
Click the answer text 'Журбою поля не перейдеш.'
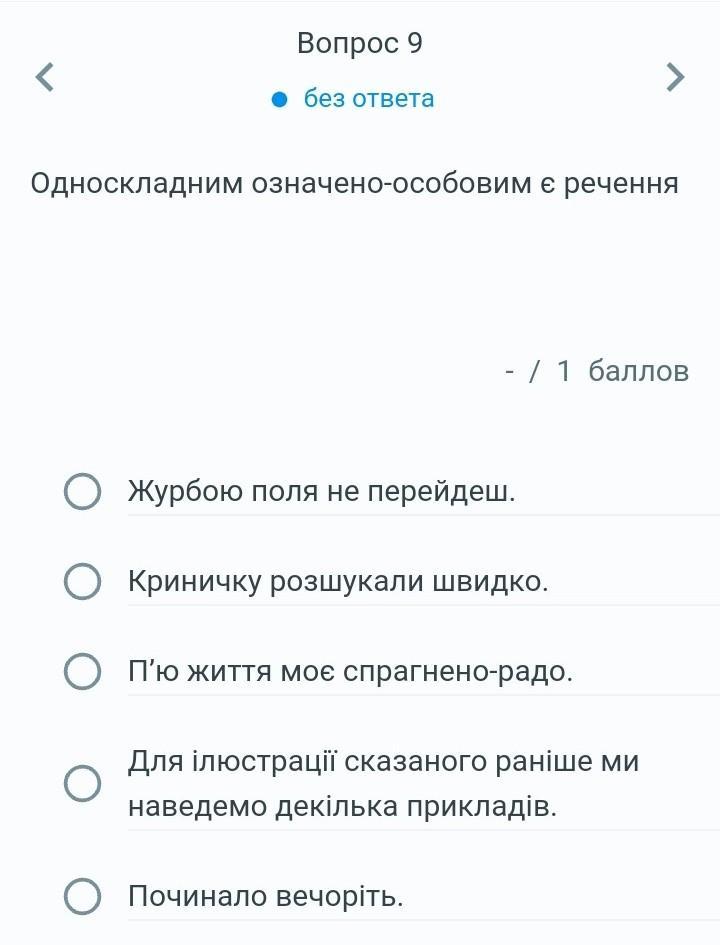pyautogui.click(x=322, y=492)
